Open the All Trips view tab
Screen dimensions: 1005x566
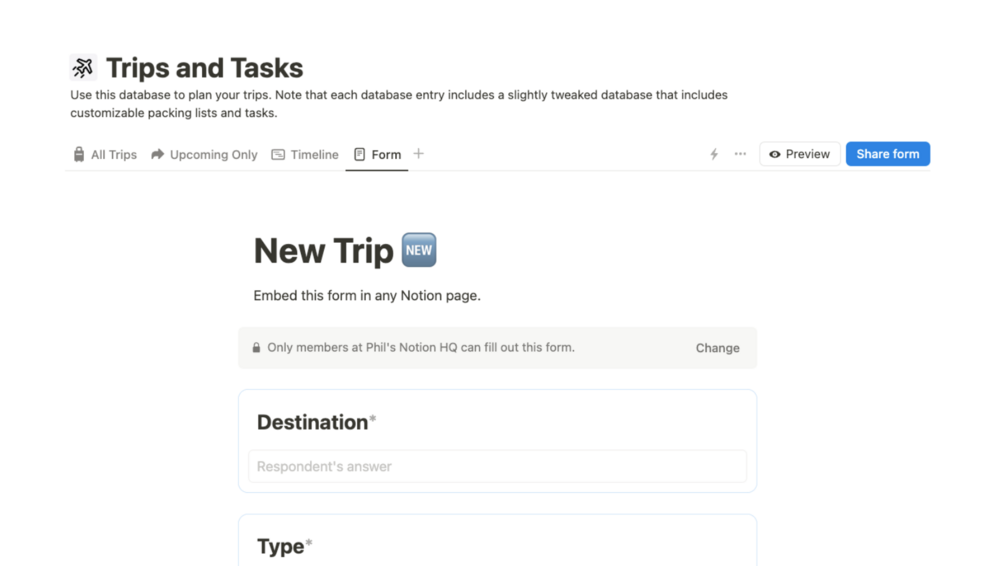click(x=105, y=155)
